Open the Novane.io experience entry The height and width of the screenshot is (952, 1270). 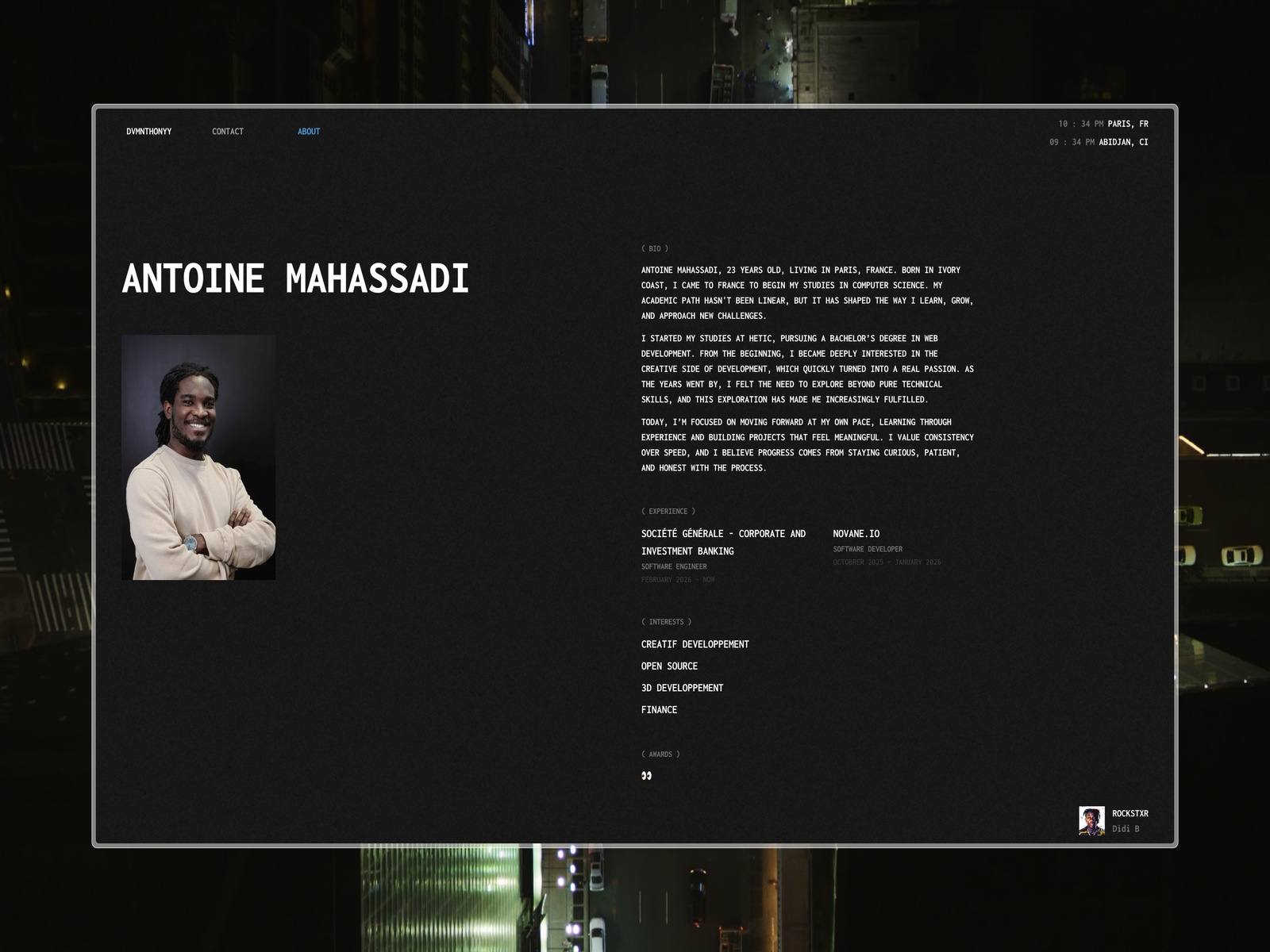coord(856,534)
